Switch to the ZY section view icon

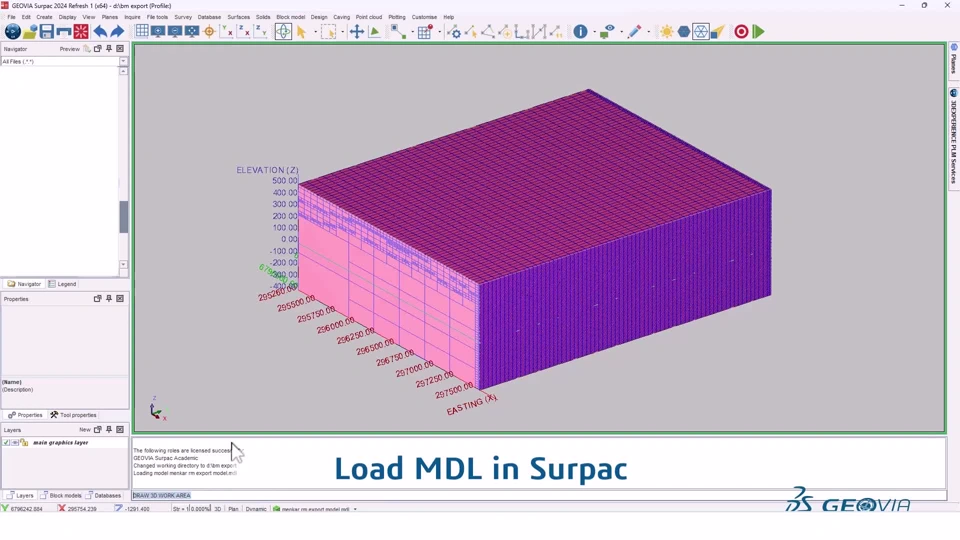coord(260,31)
